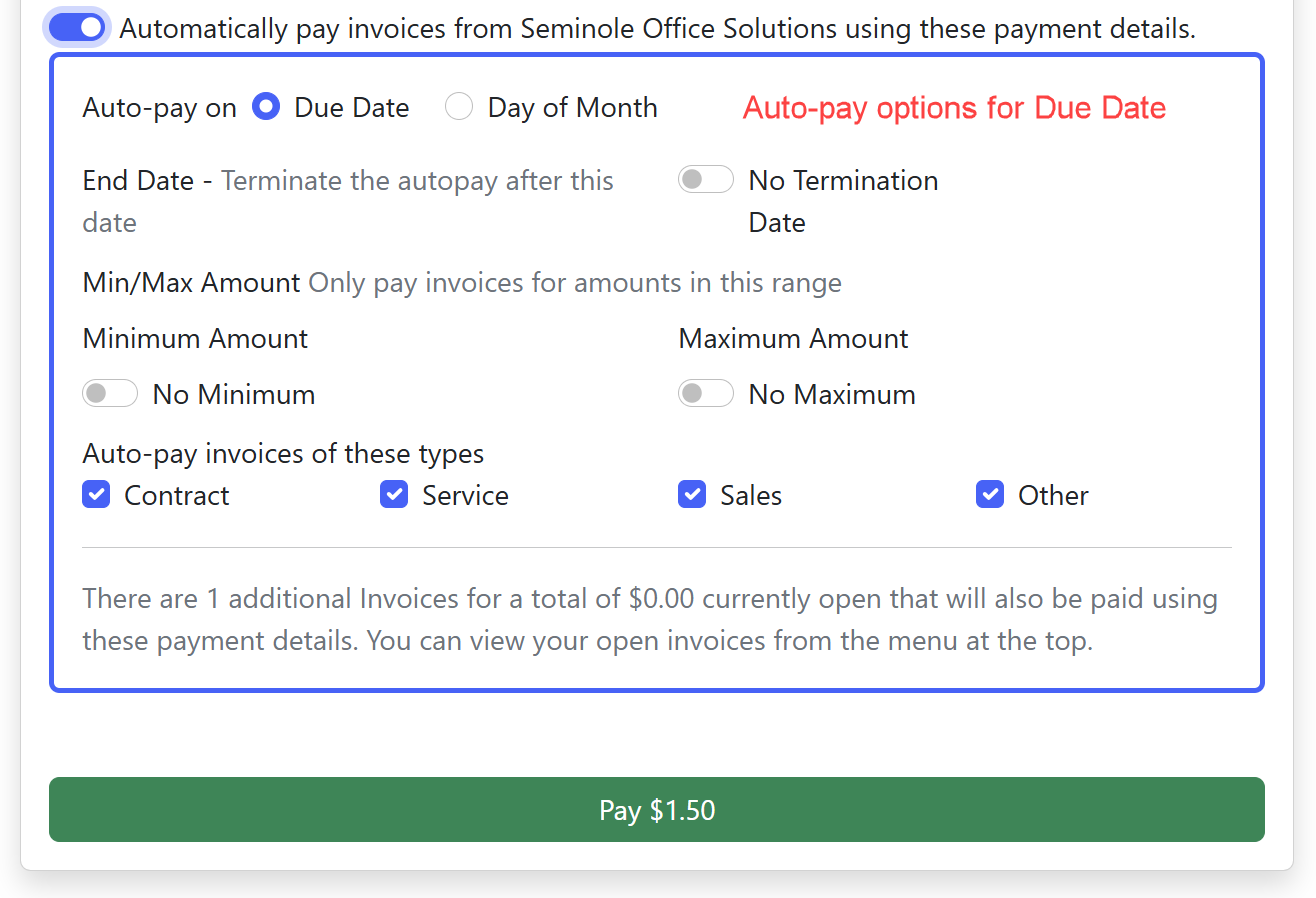Uncheck the "Other" invoice type

click(x=990, y=494)
